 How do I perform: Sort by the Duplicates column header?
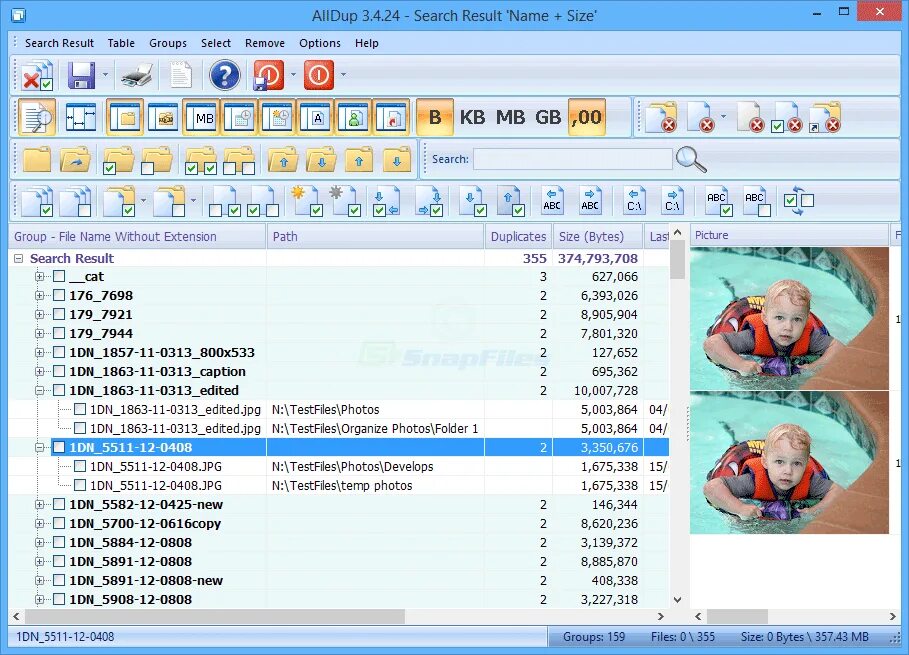pyautogui.click(x=518, y=236)
